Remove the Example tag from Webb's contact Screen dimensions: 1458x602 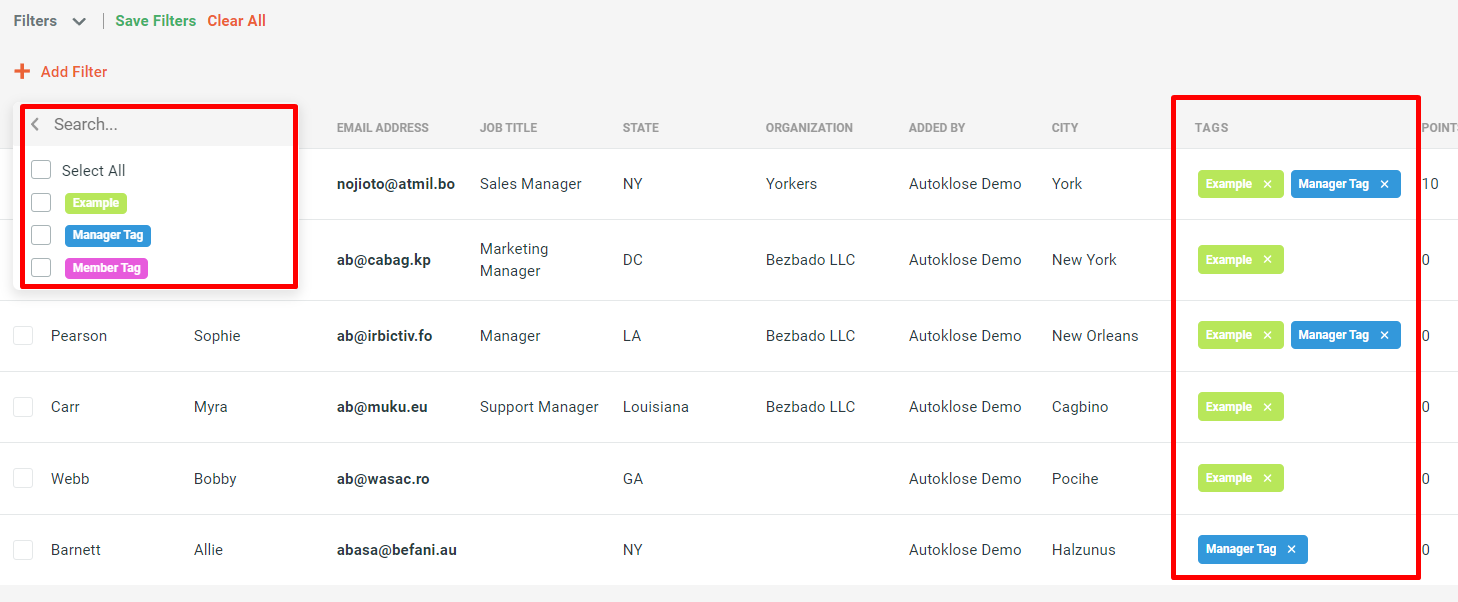(1267, 478)
